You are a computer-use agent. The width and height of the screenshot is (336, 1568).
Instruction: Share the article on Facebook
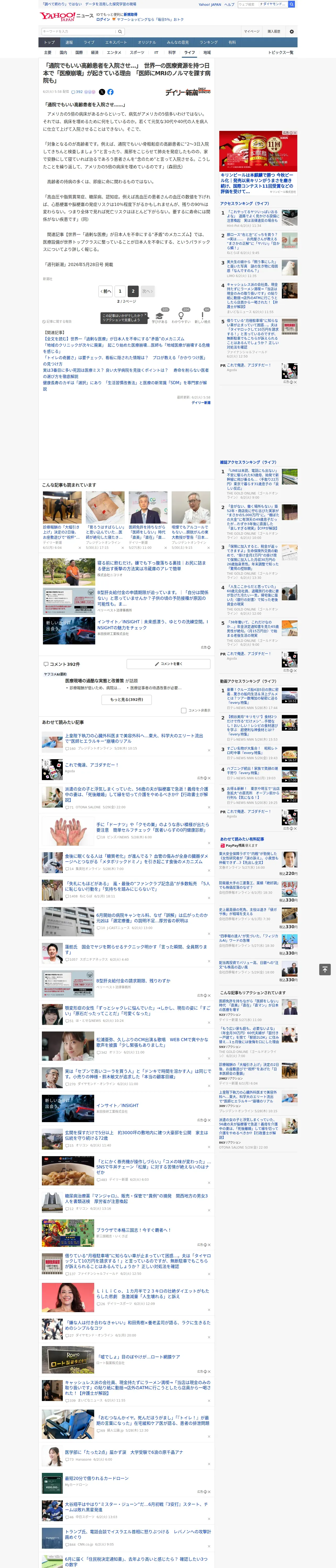(110, 92)
